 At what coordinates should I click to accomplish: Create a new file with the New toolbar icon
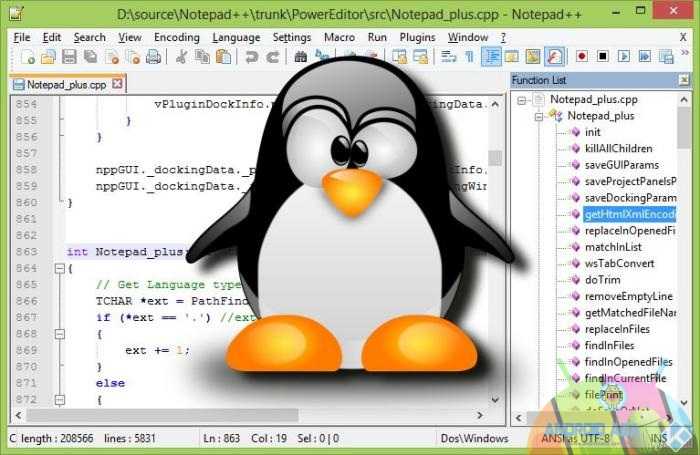coord(27,57)
